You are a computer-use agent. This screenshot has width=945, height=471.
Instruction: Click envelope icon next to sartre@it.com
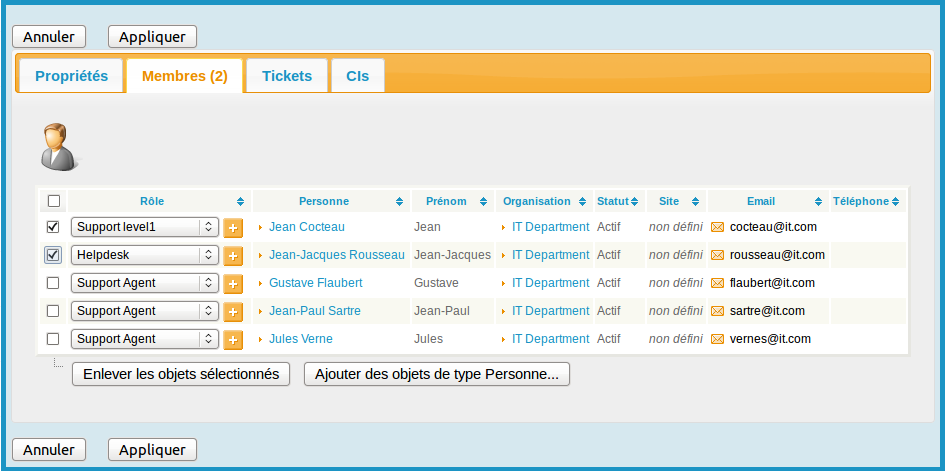[x=717, y=311]
